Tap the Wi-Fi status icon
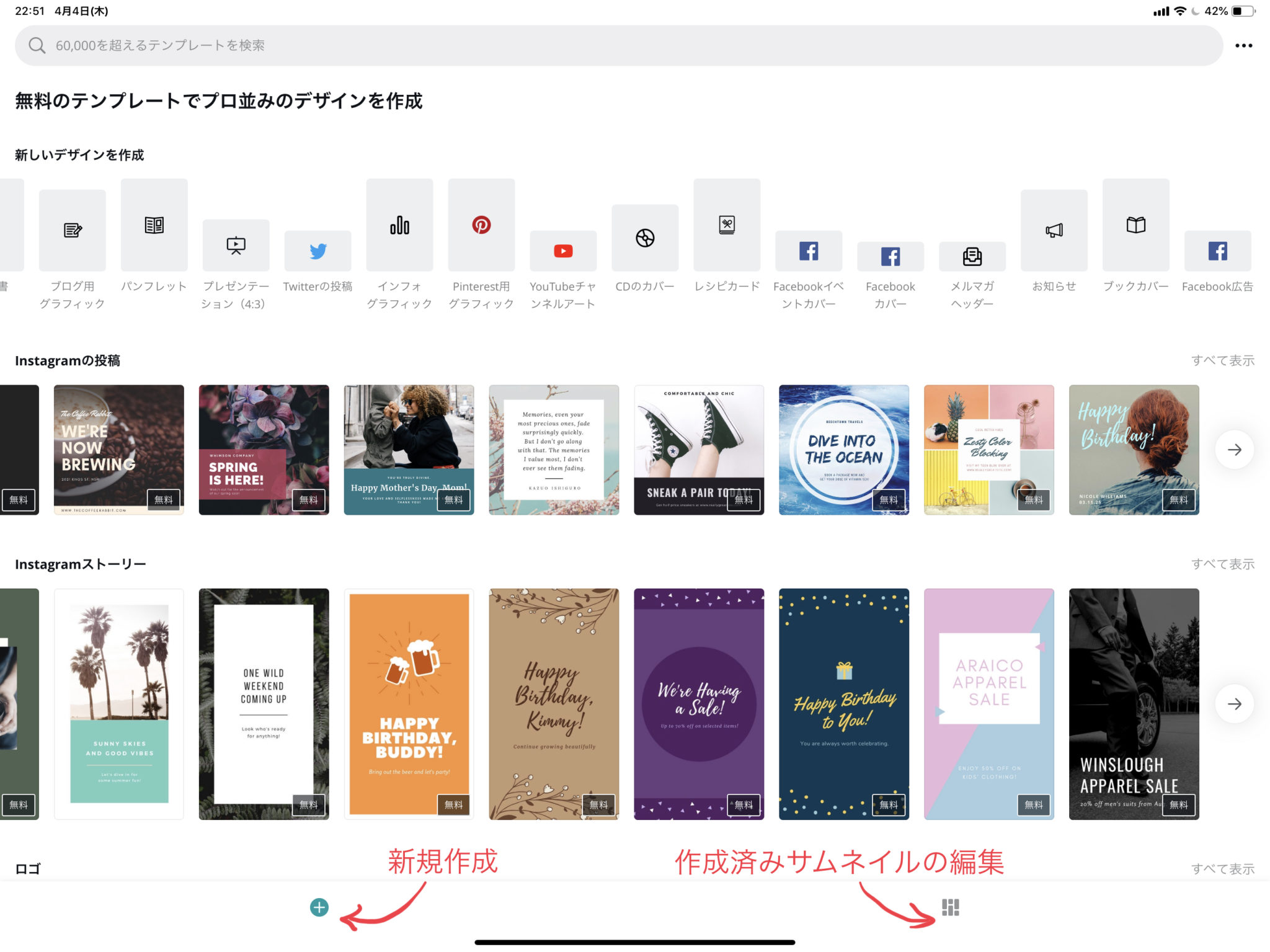1270x952 pixels. (1181, 11)
